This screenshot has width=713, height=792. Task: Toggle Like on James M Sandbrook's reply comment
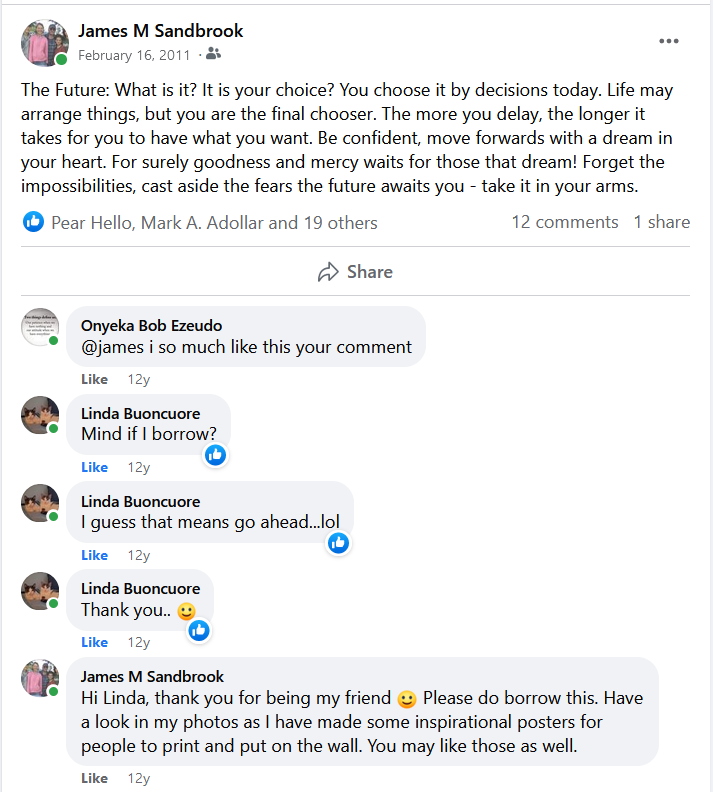tap(94, 778)
